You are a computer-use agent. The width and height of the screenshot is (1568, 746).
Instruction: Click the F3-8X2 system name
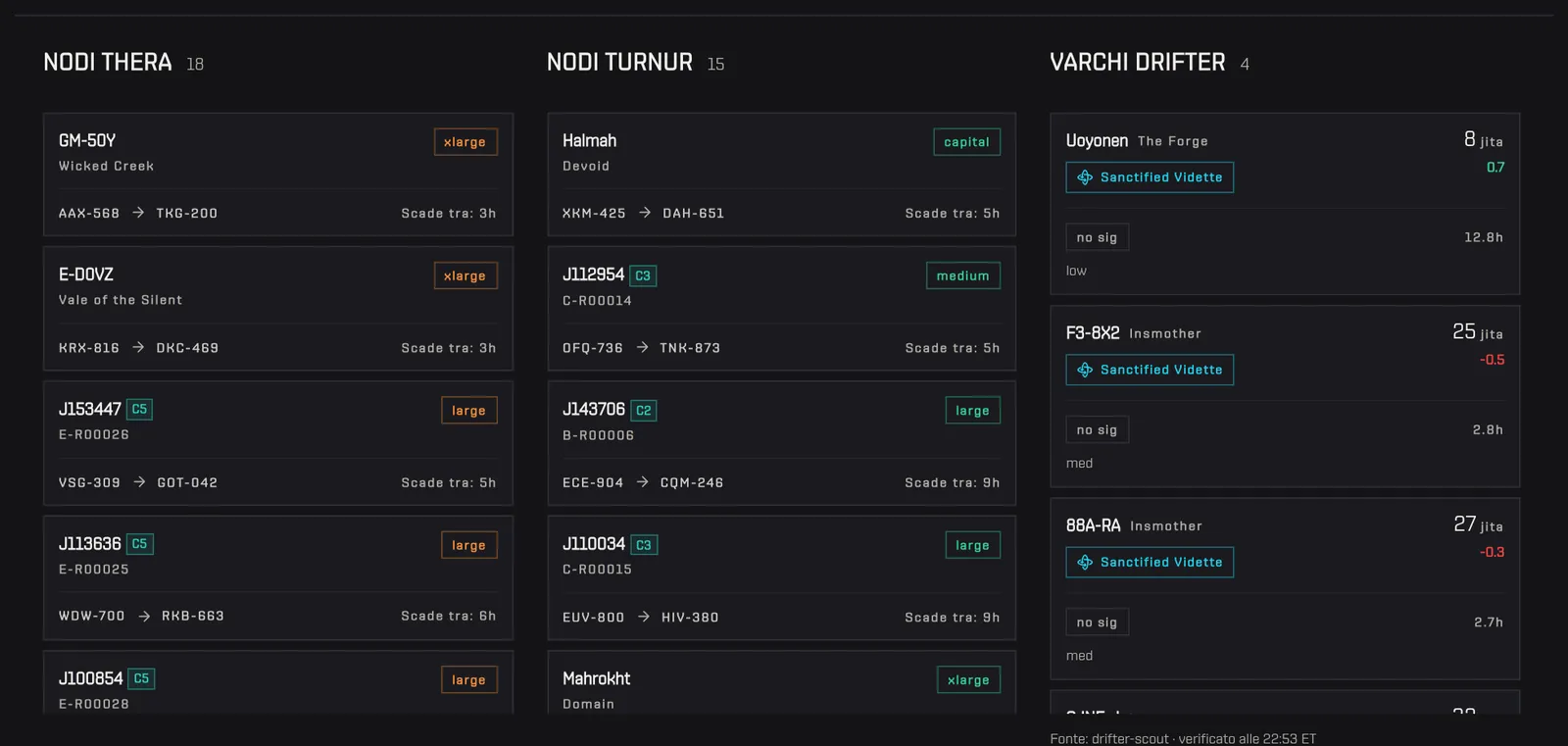(1093, 333)
